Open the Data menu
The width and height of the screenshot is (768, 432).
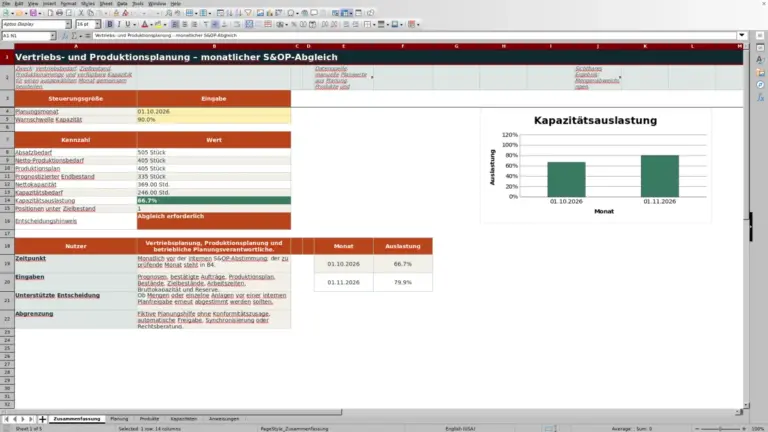coord(122,3)
